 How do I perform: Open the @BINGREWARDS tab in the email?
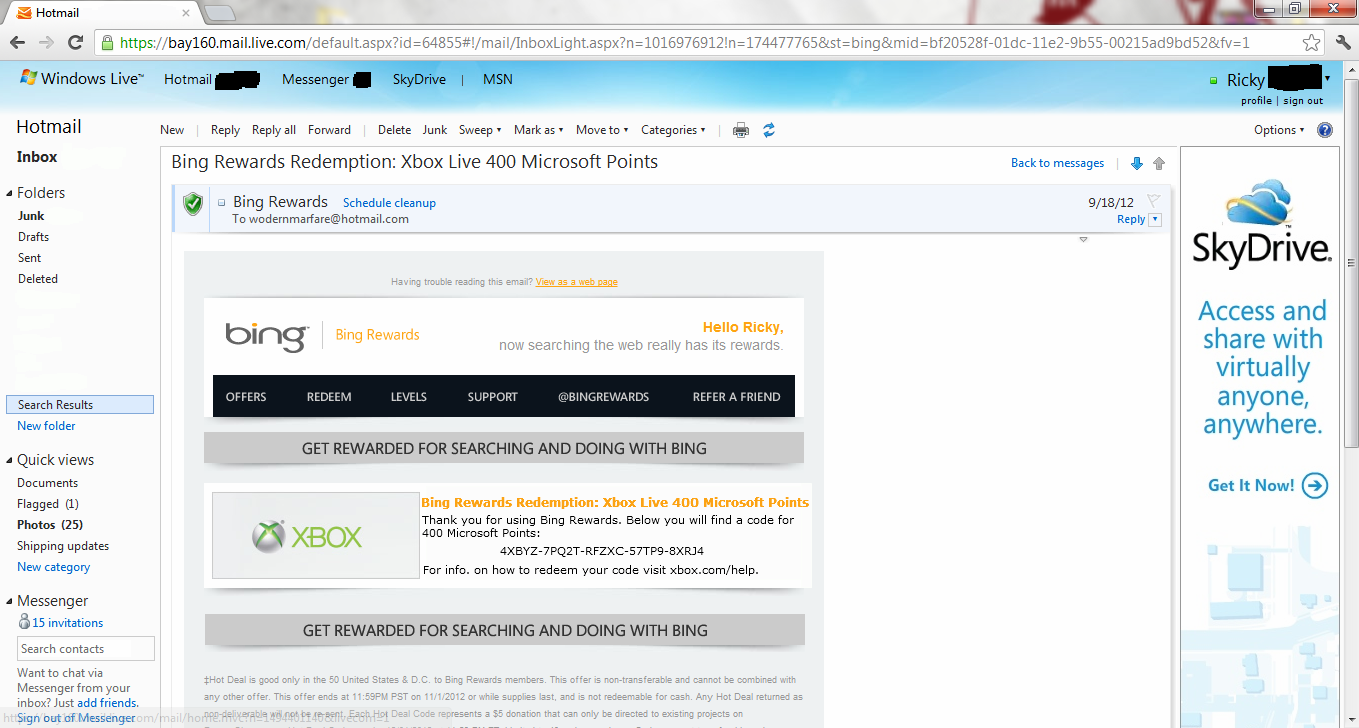[x=603, y=397]
